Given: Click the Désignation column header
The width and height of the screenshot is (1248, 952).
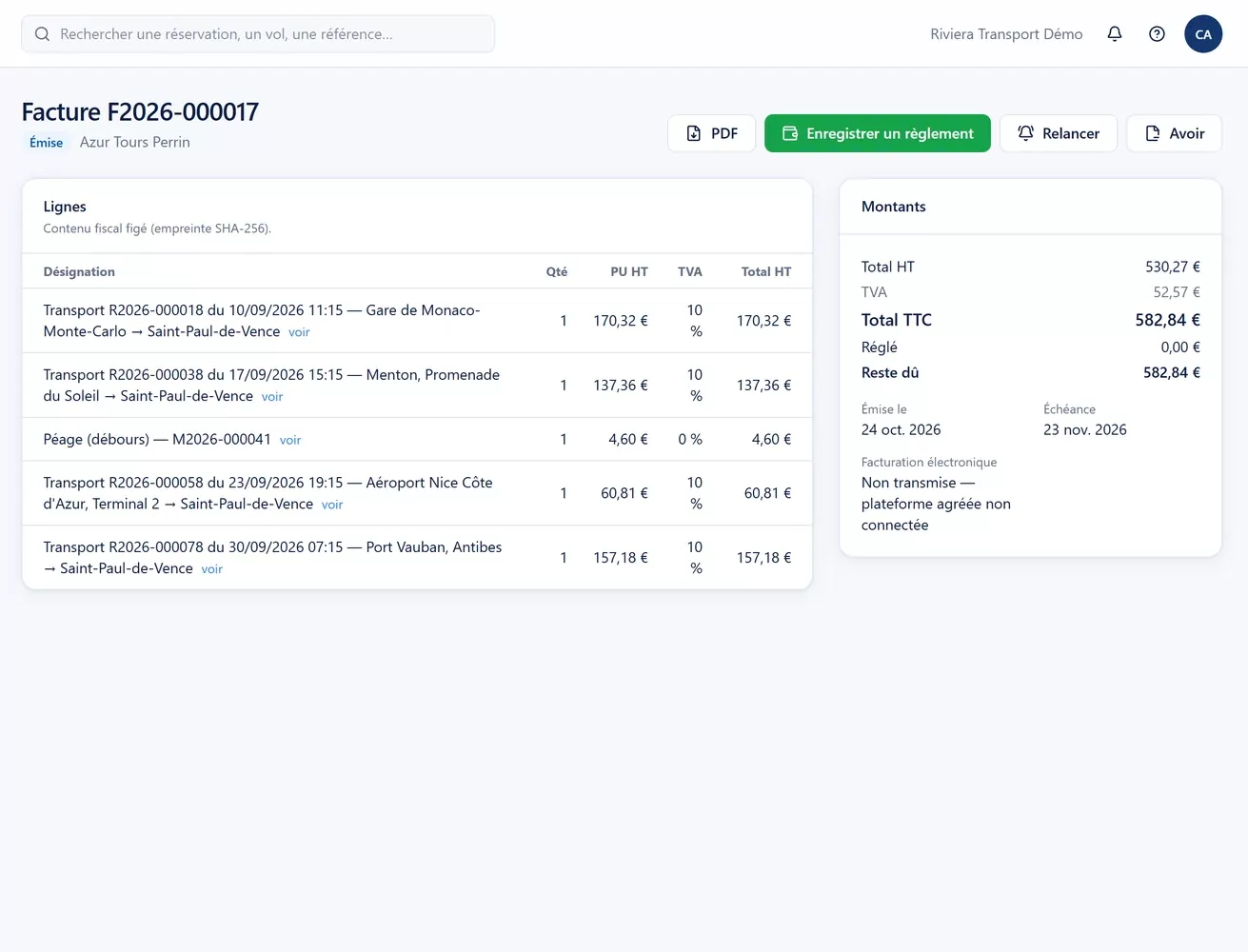Looking at the screenshot, I should (x=79, y=272).
